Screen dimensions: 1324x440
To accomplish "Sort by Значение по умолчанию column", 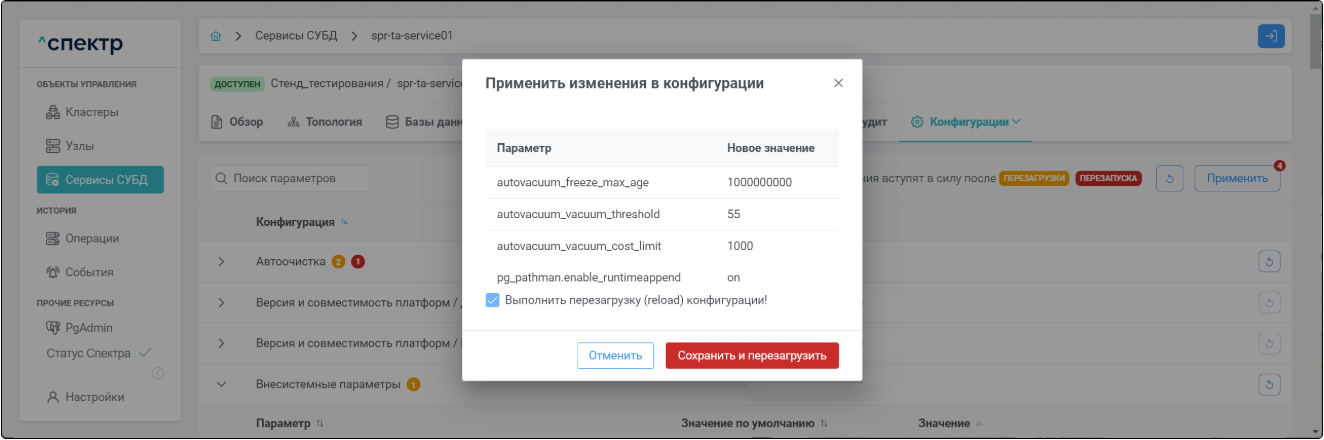I will tap(824, 424).
